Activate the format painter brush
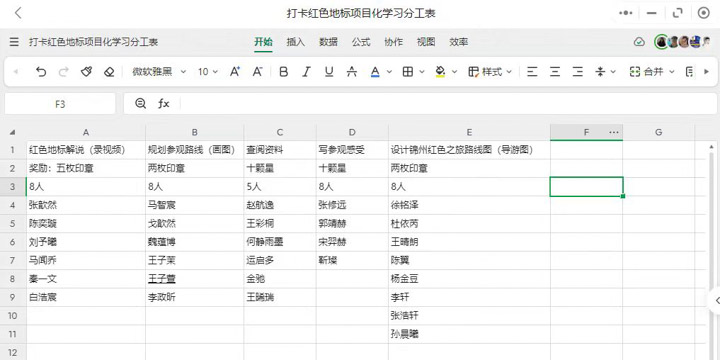The width and height of the screenshot is (720, 360). 86,72
